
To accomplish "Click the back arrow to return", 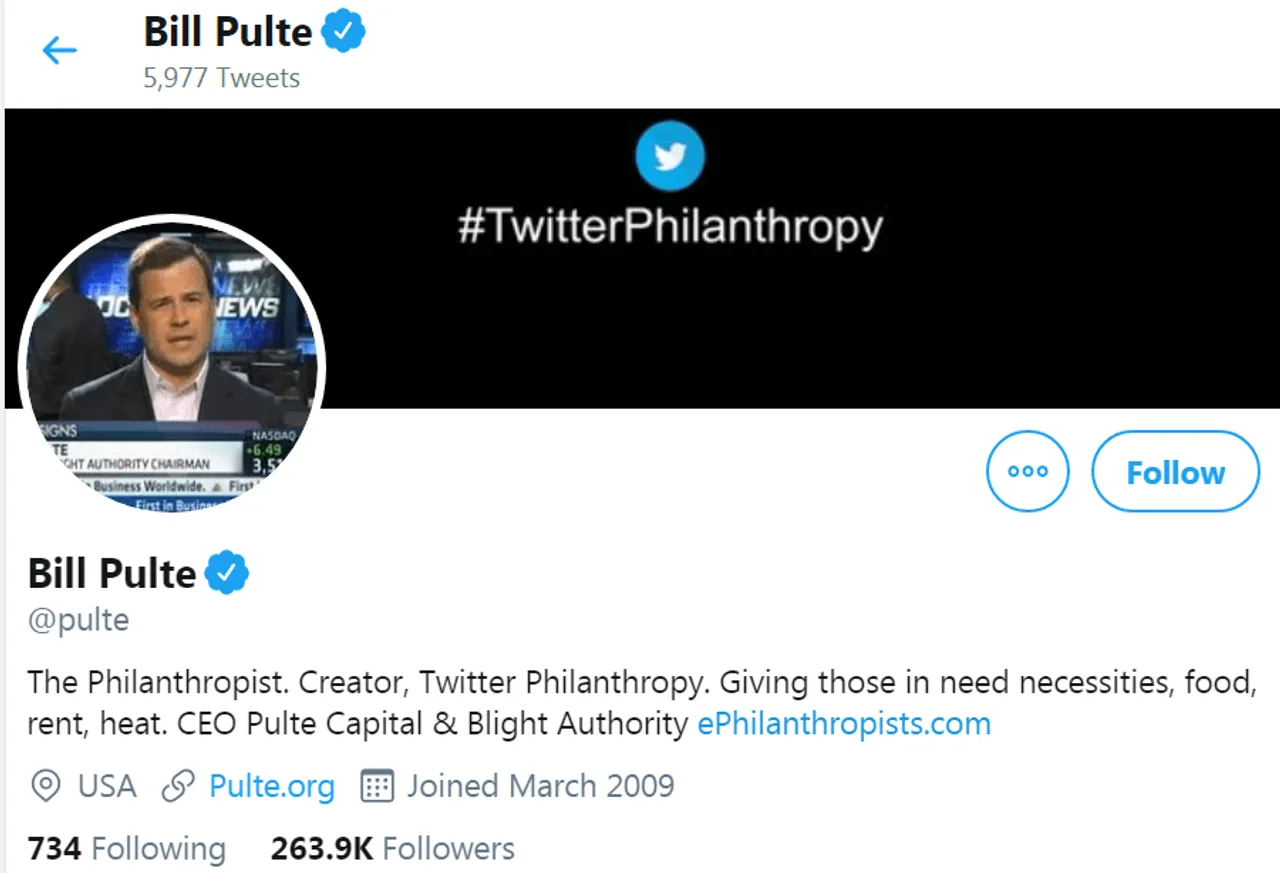I will tap(60, 50).
